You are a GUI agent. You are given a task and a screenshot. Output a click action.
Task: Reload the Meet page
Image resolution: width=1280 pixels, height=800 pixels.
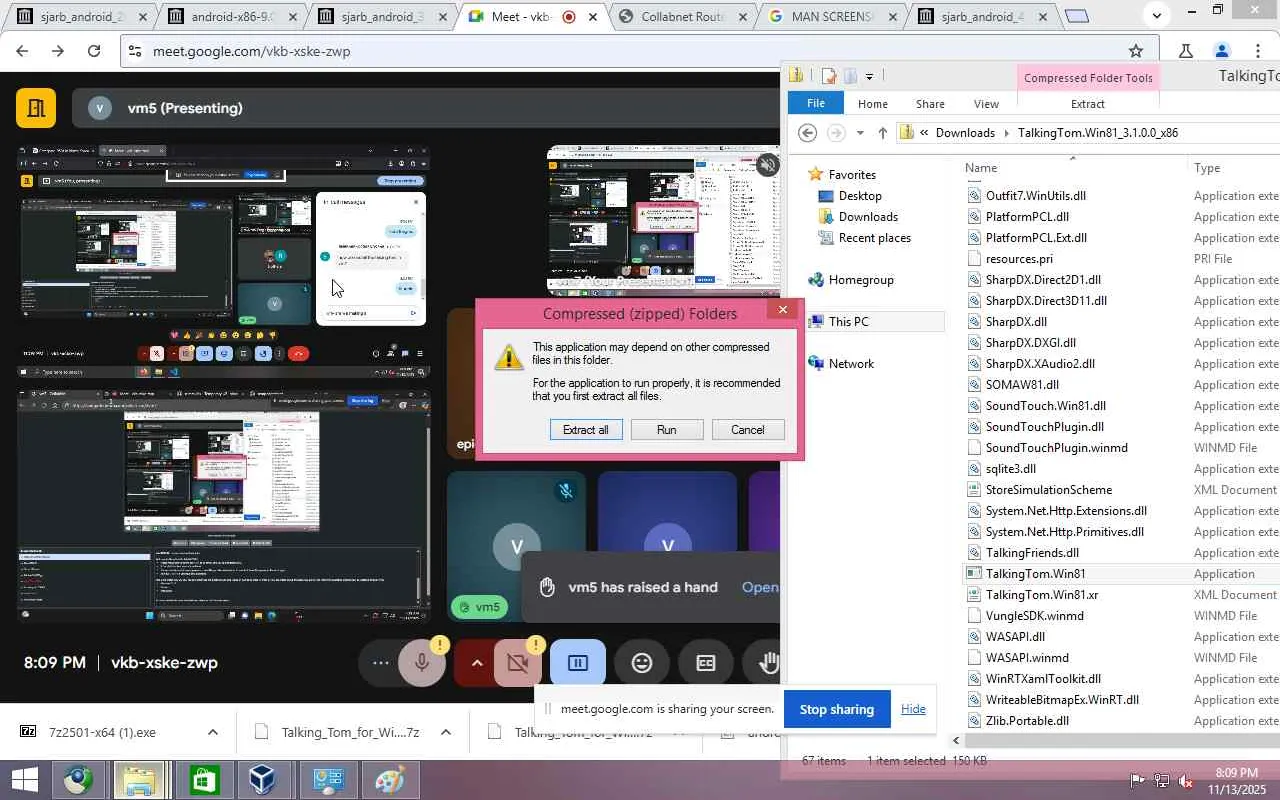tap(94, 51)
